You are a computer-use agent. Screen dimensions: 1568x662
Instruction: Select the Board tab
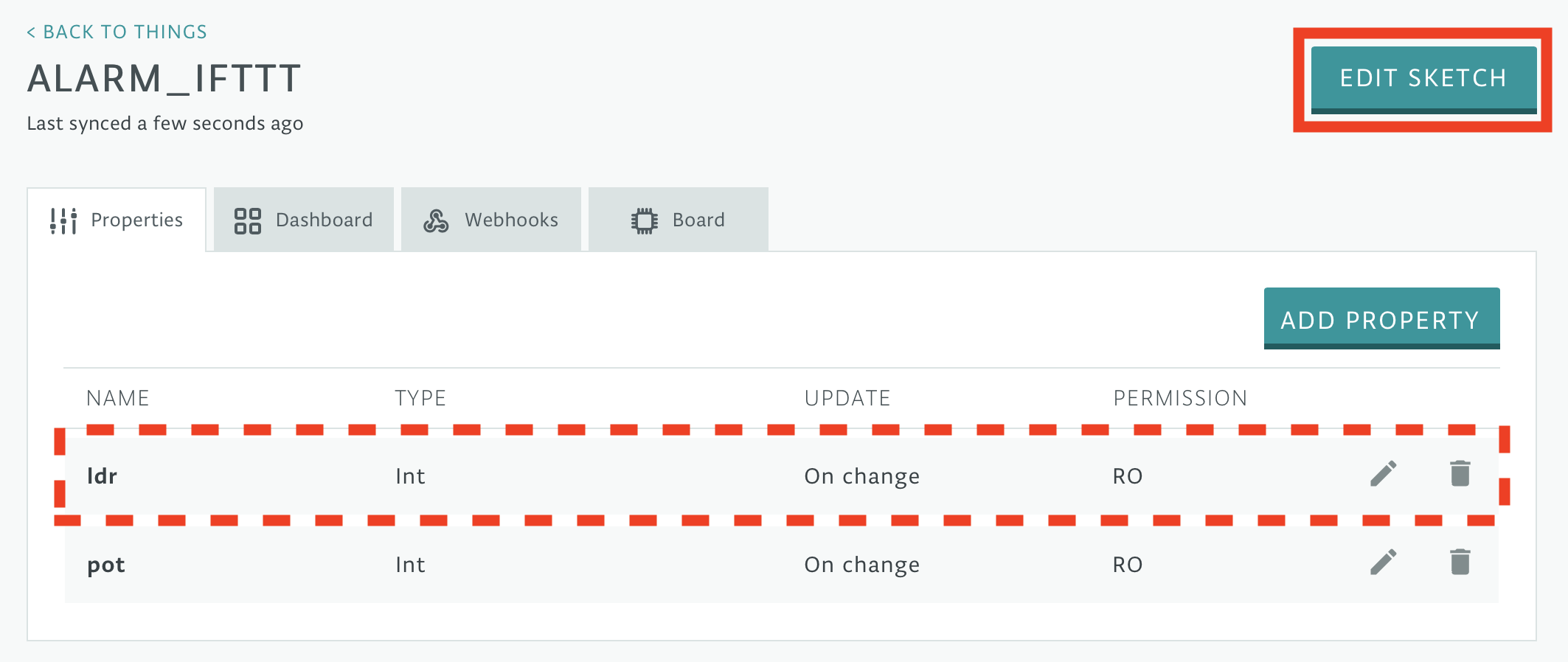point(679,220)
